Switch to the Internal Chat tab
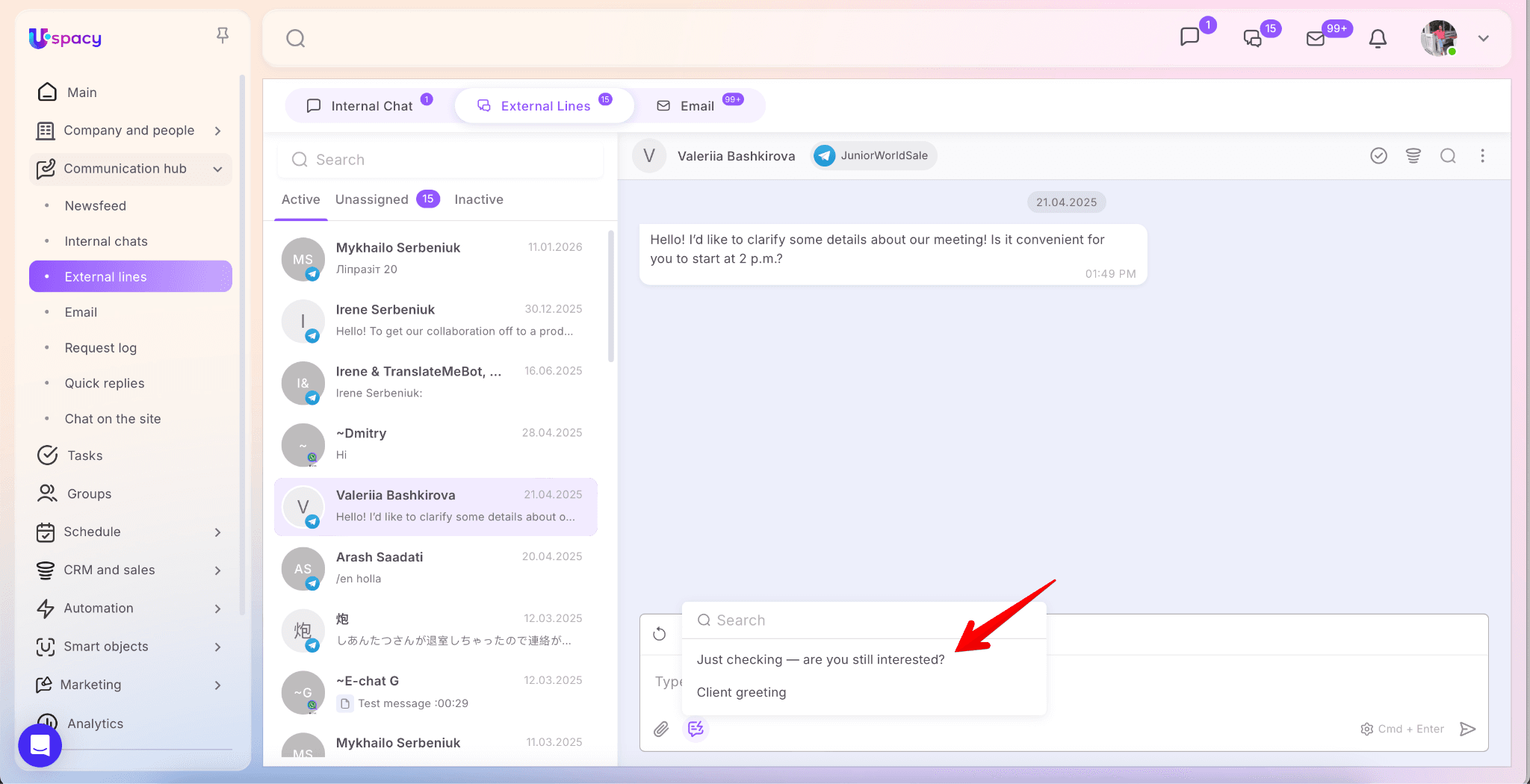This screenshot has height=784, width=1530. pos(371,106)
